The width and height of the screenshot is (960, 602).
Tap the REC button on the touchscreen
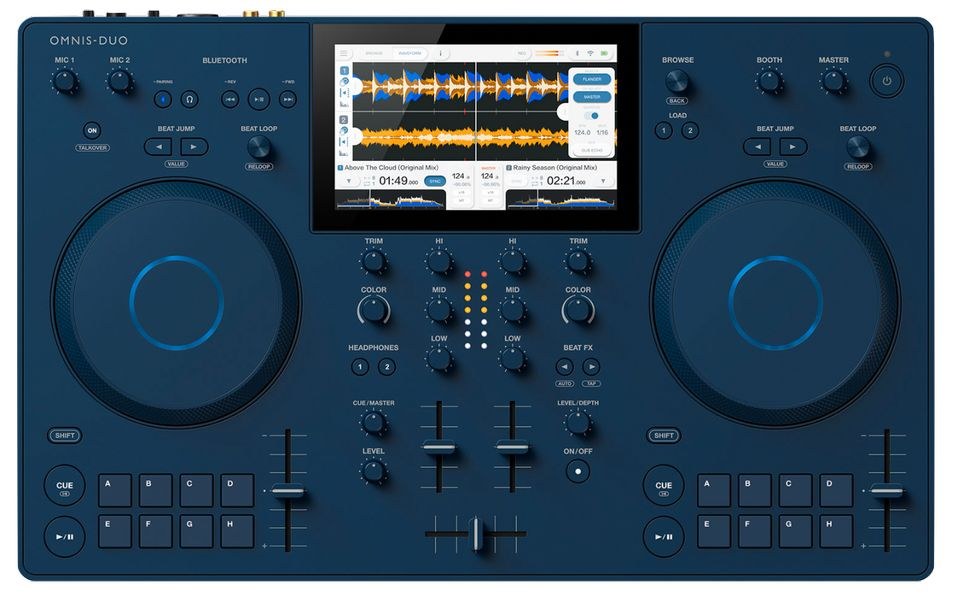[x=522, y=53]
